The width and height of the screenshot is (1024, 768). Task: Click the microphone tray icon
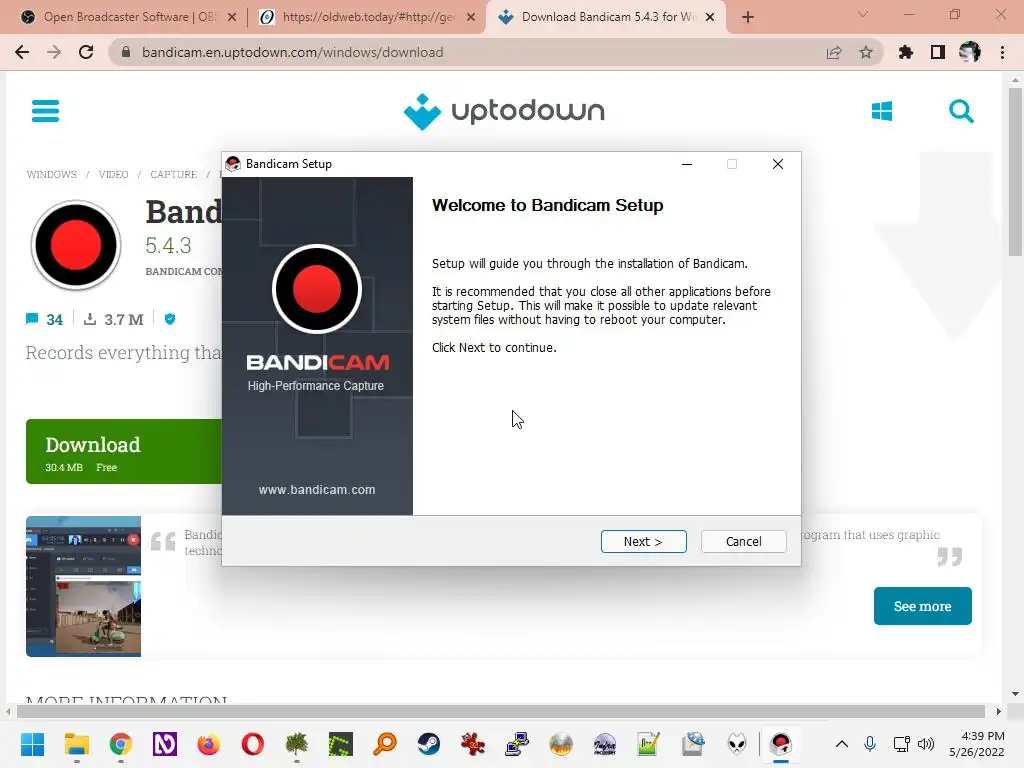pyautogui.click(x=870, y=744)
